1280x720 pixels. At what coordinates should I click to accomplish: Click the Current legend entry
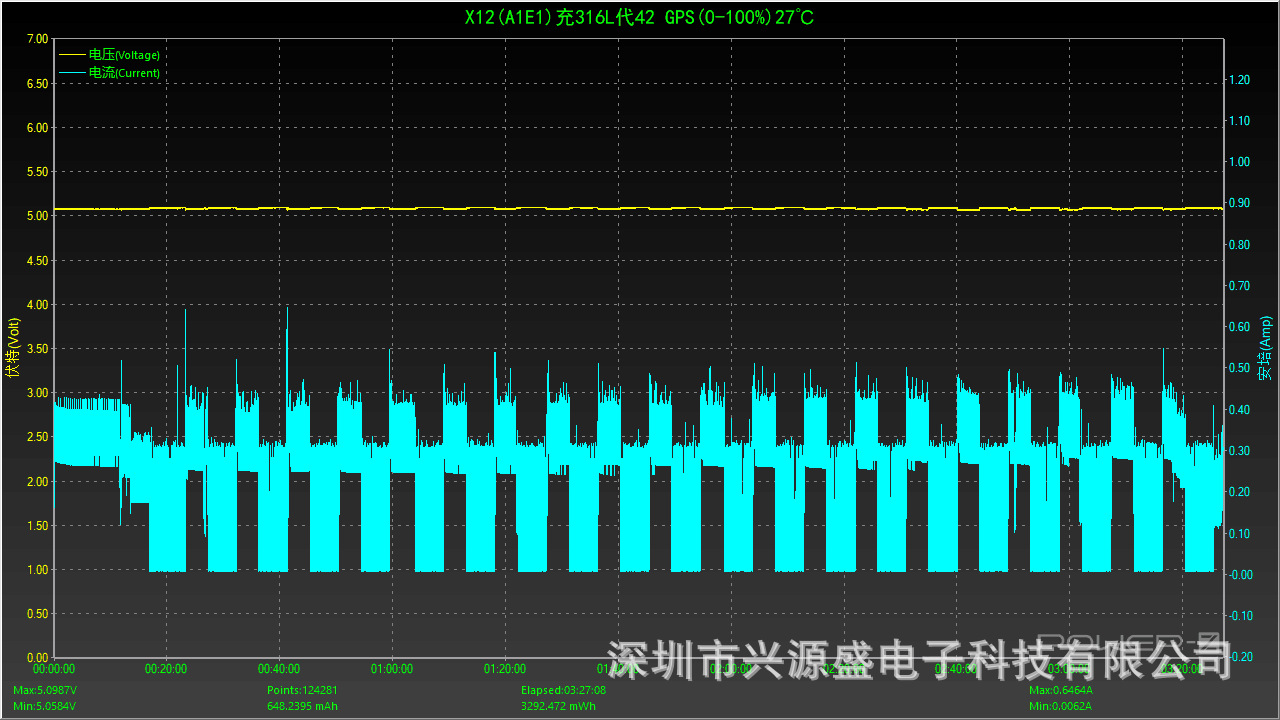coord(124,73)
